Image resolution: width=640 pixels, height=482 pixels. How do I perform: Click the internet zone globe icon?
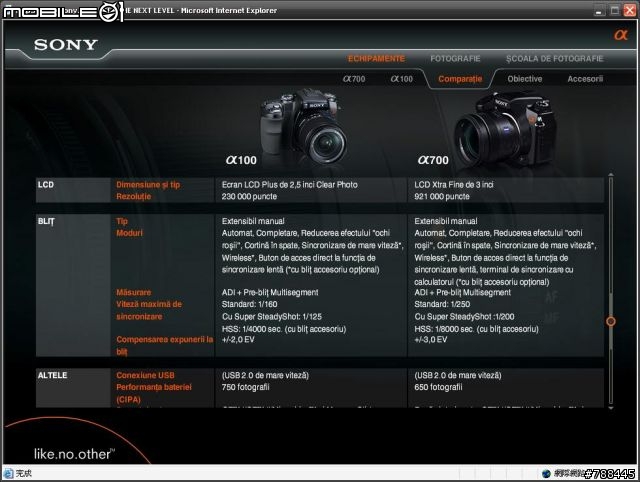click(546, 473)
